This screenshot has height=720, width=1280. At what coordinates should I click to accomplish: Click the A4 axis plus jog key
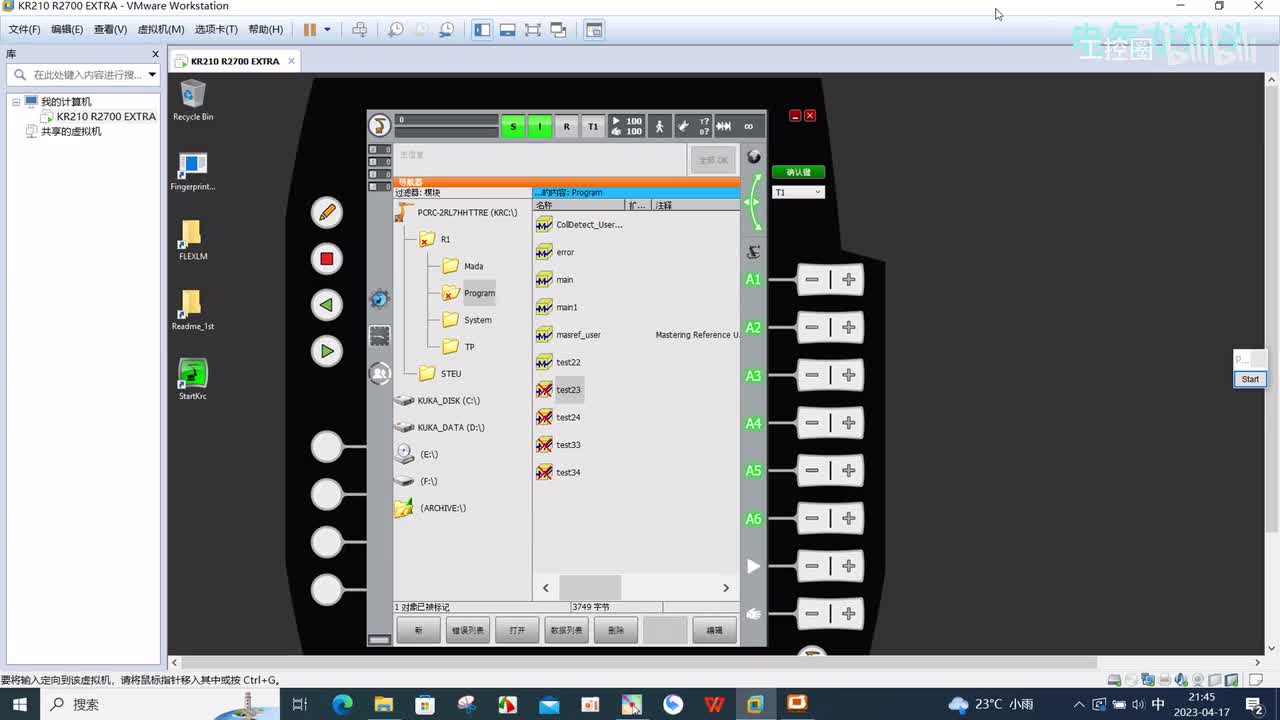848,423
